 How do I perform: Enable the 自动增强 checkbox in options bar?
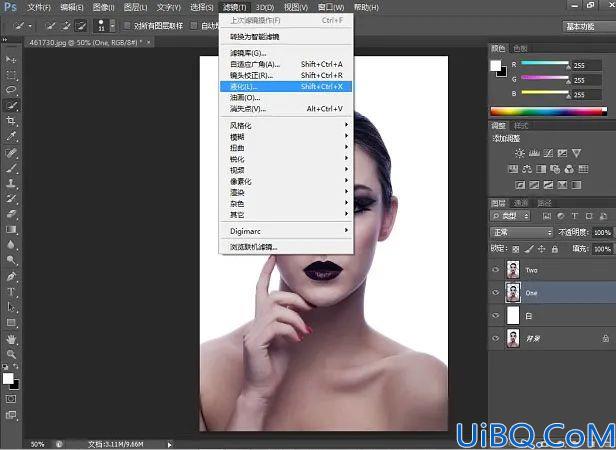click(x=193, y=26)
